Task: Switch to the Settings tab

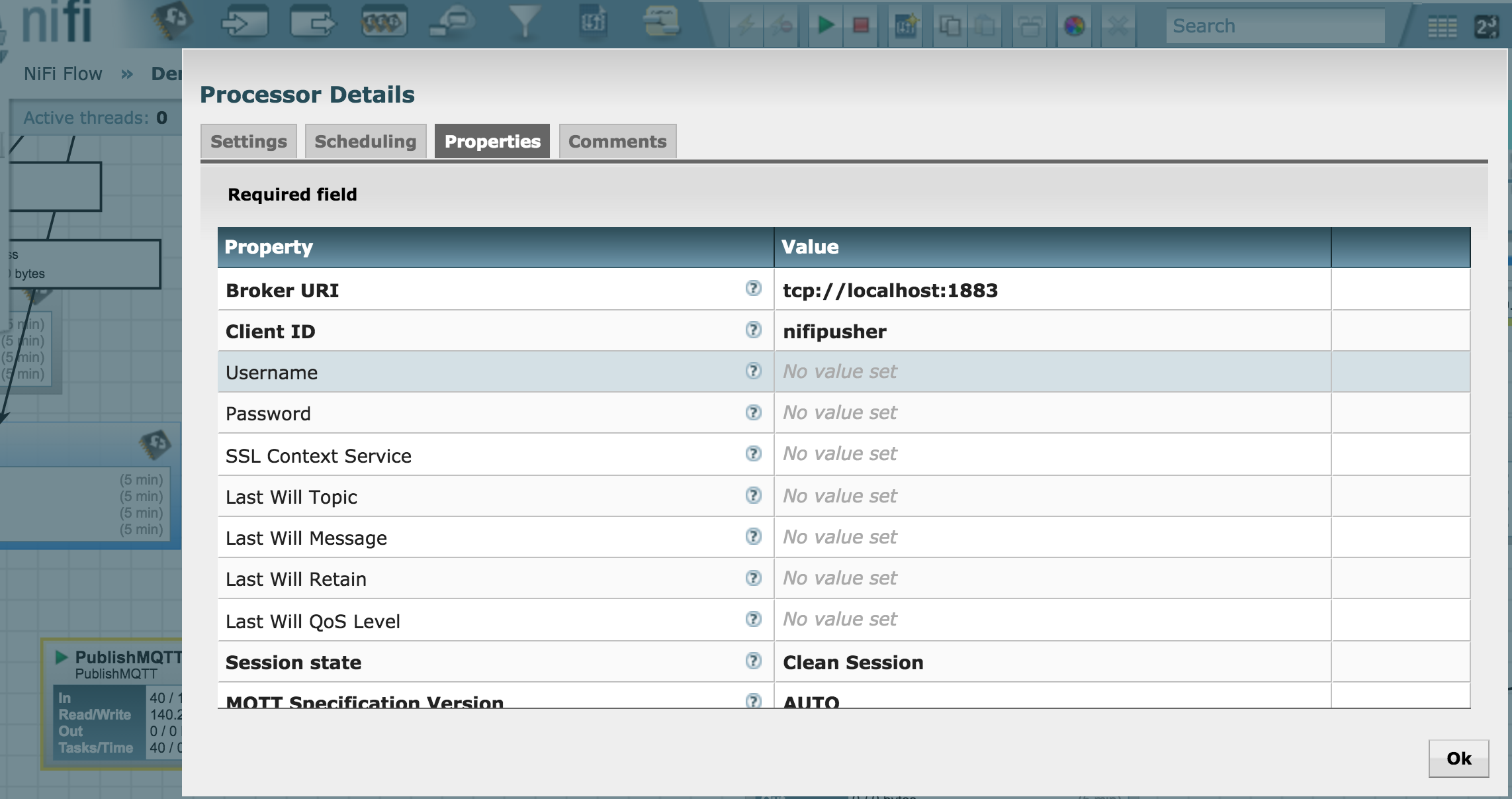Action: pyautogui.click(x=248, y=141)
